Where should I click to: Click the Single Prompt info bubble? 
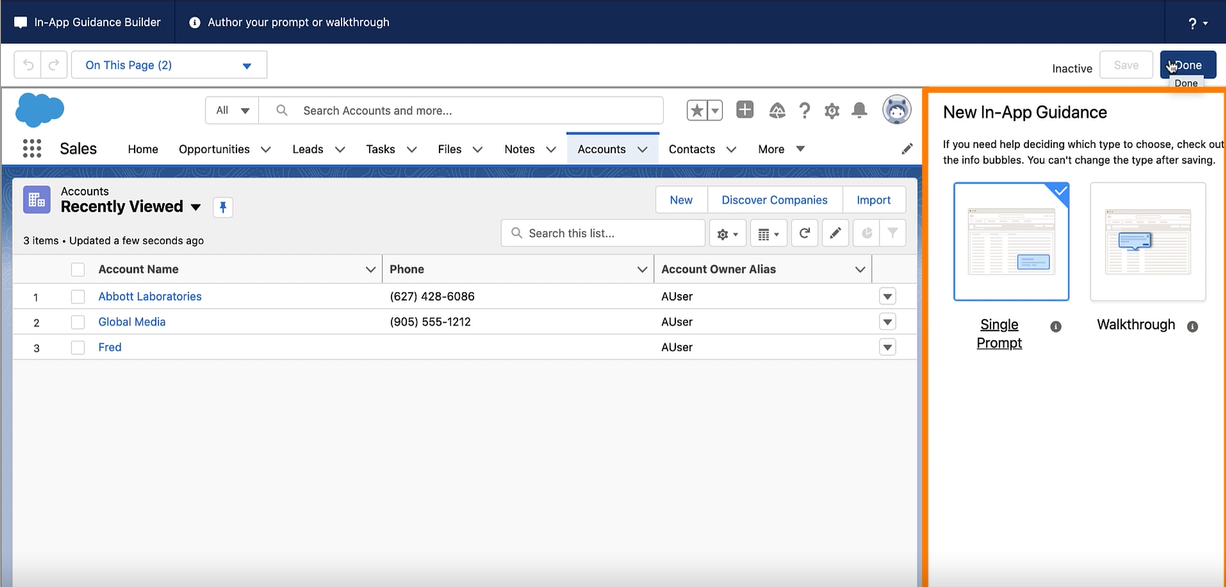[x=1056, y=326]
